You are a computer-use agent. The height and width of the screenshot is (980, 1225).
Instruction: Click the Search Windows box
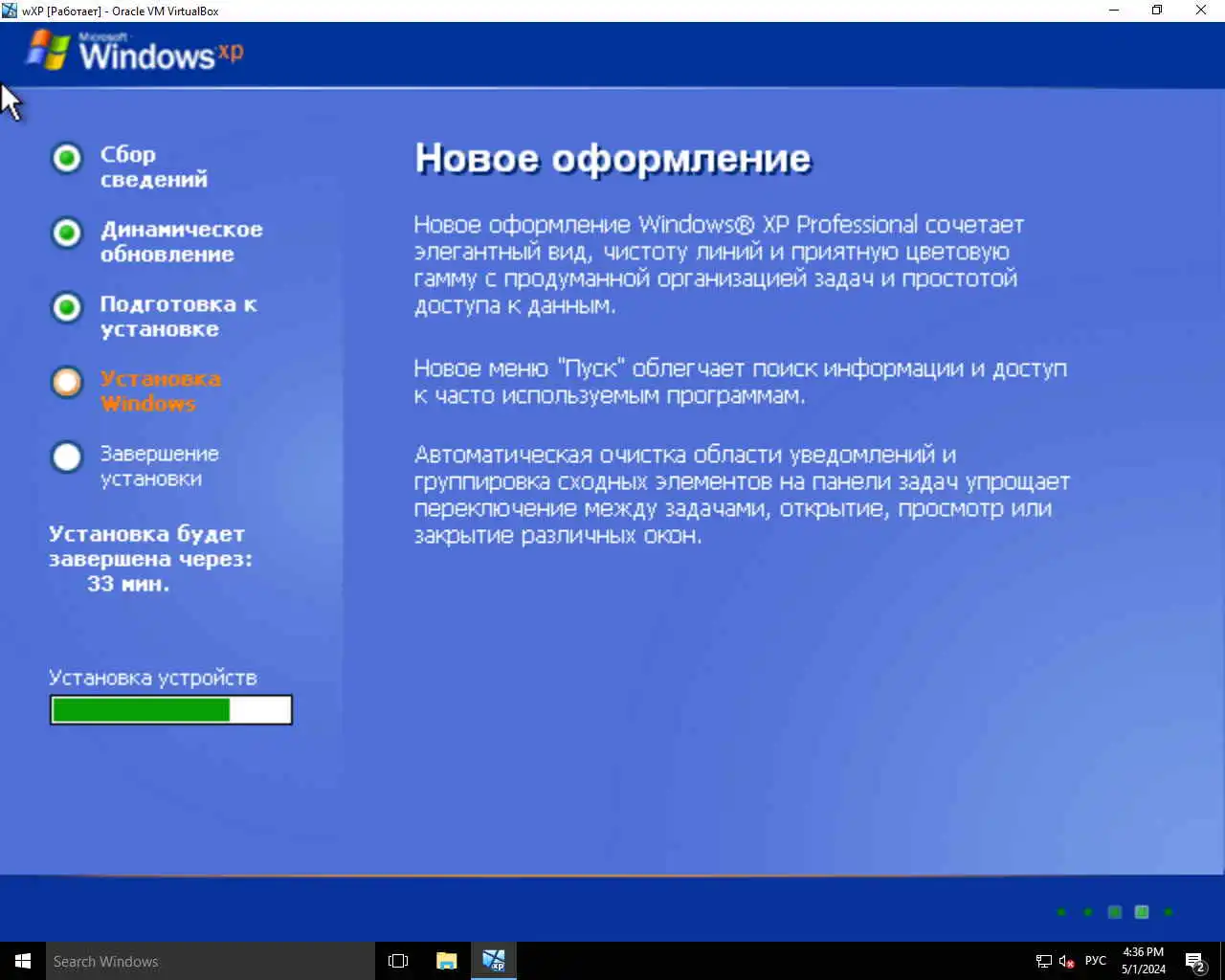[x=211, y=961]
